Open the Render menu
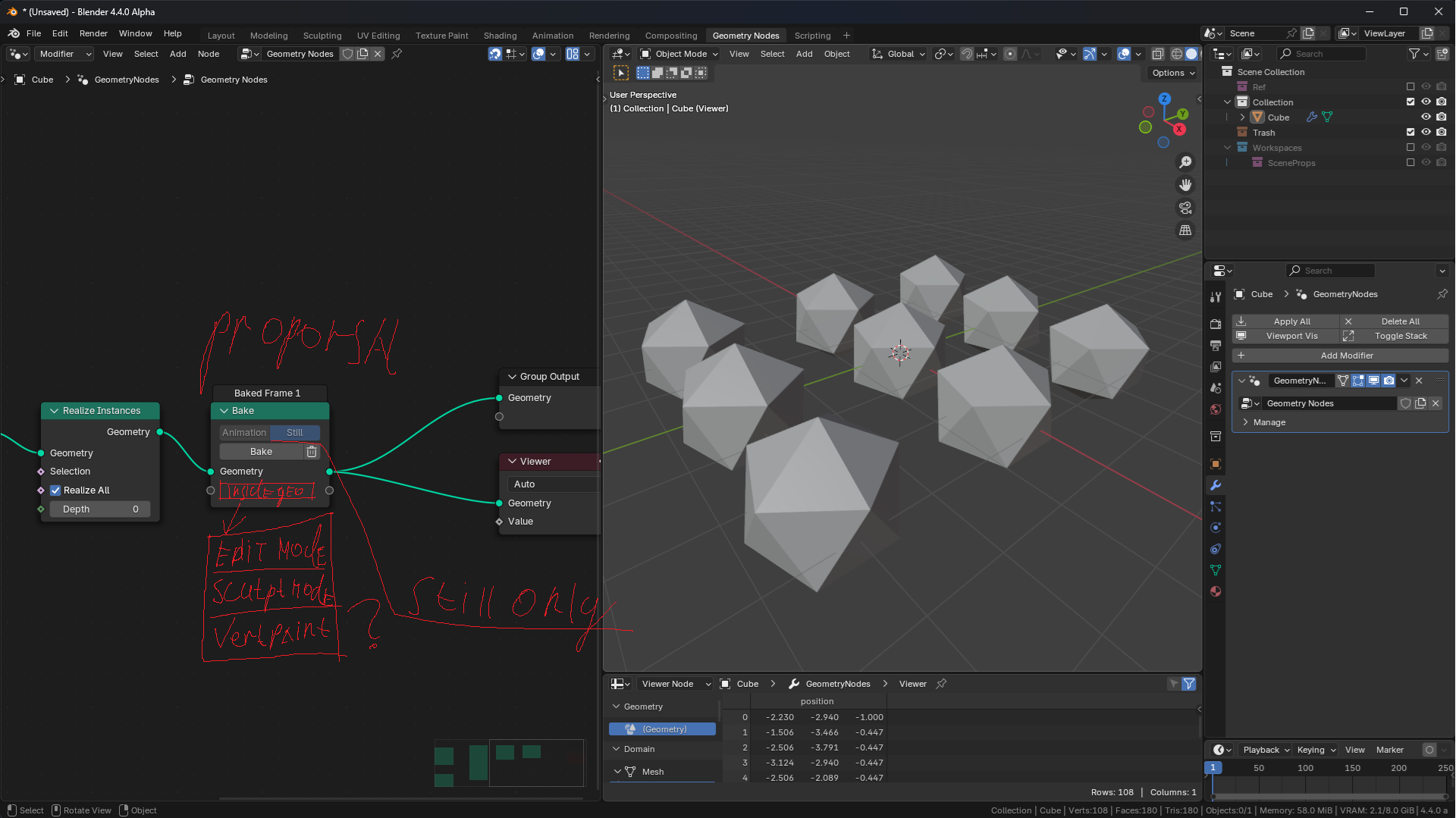1456x818 pixels. (x=93, y=33)
